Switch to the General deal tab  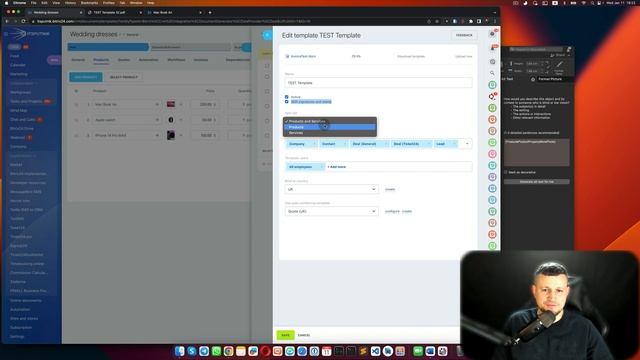(78, 60)
